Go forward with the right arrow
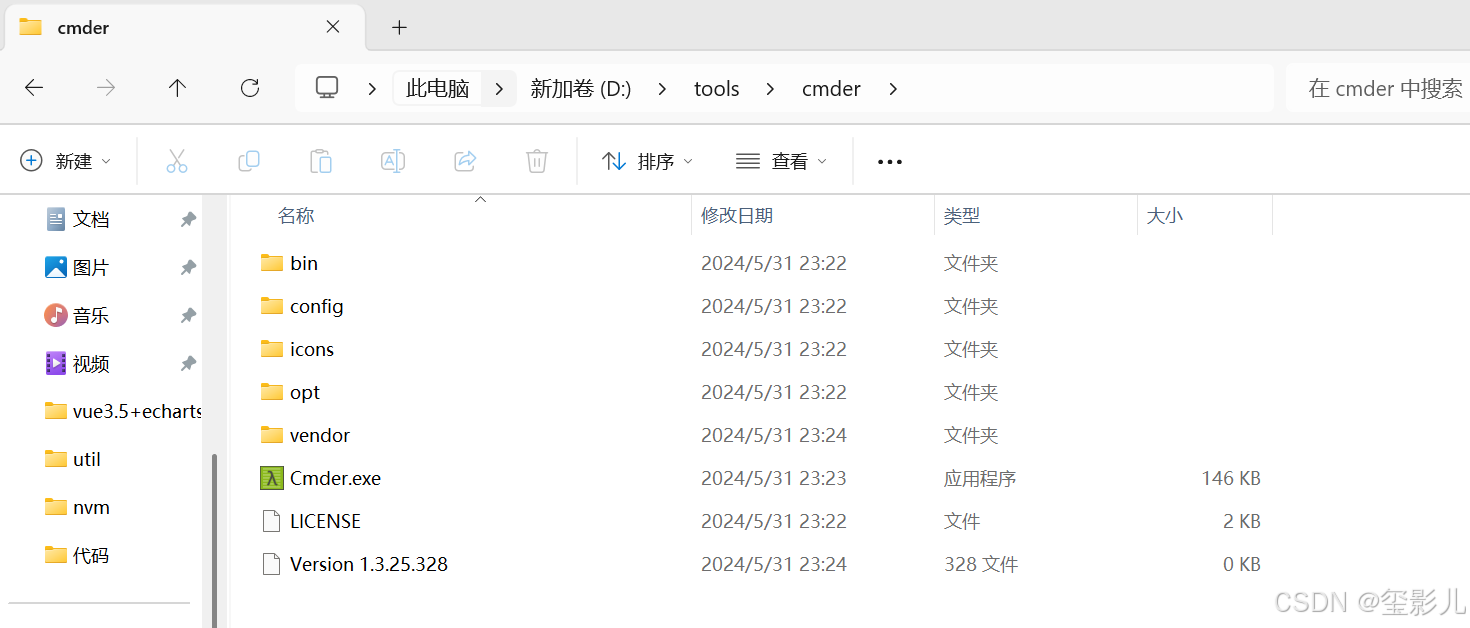The height and width of the screenshot is (628, 1470). click(x=106, y=88)
